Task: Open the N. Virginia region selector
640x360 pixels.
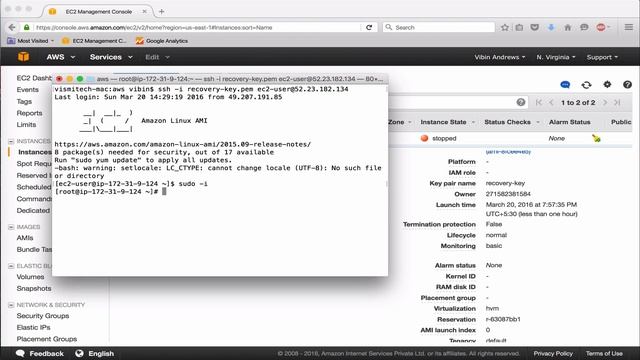Action: [556, 57]
